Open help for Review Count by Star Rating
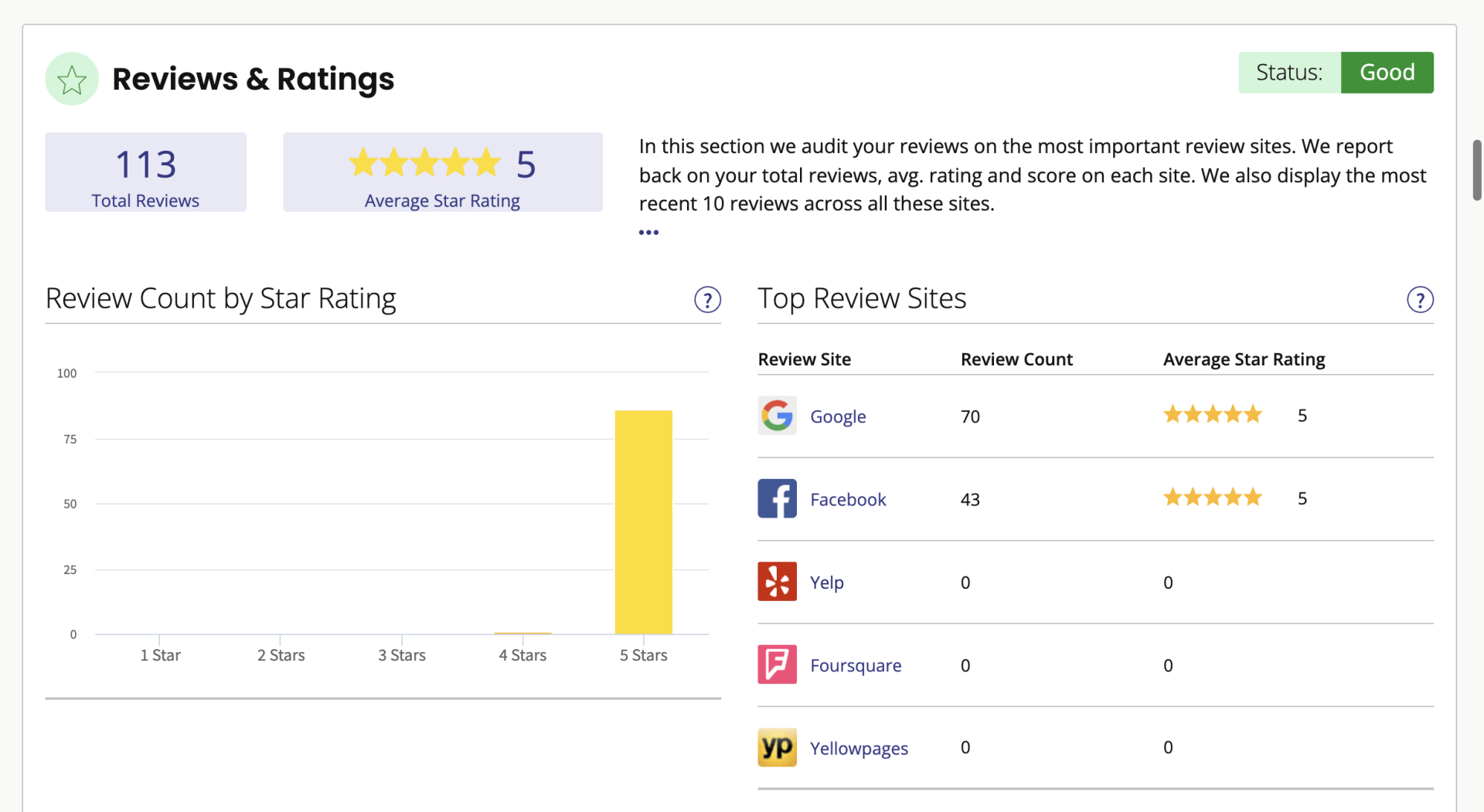Screen dimensions: 1484x812 (x=707, y=300)
